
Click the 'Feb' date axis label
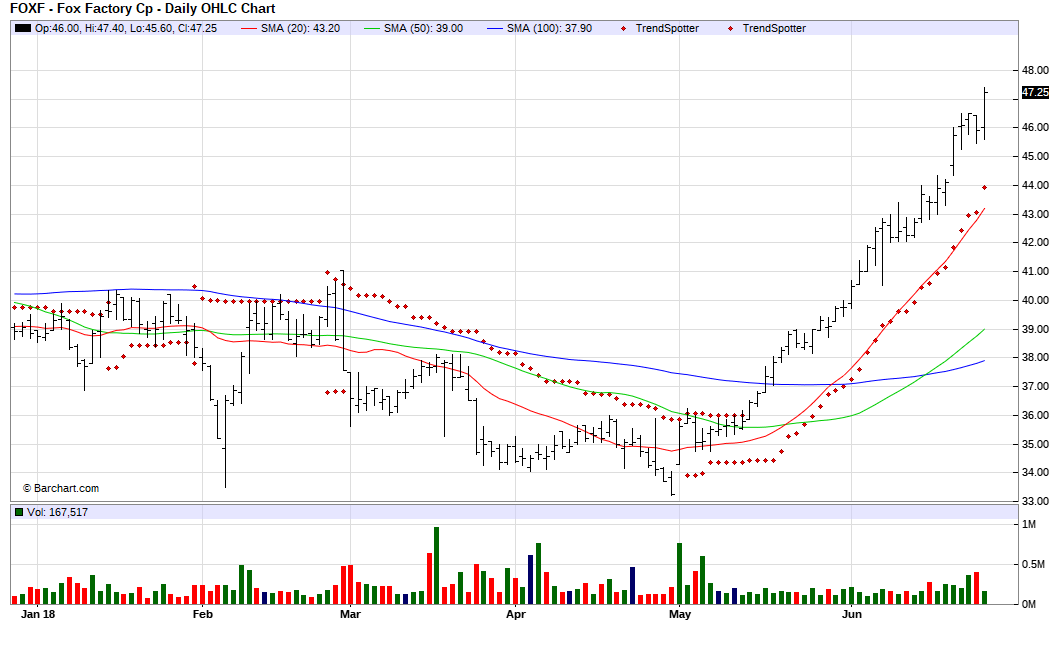pos(203,614)
